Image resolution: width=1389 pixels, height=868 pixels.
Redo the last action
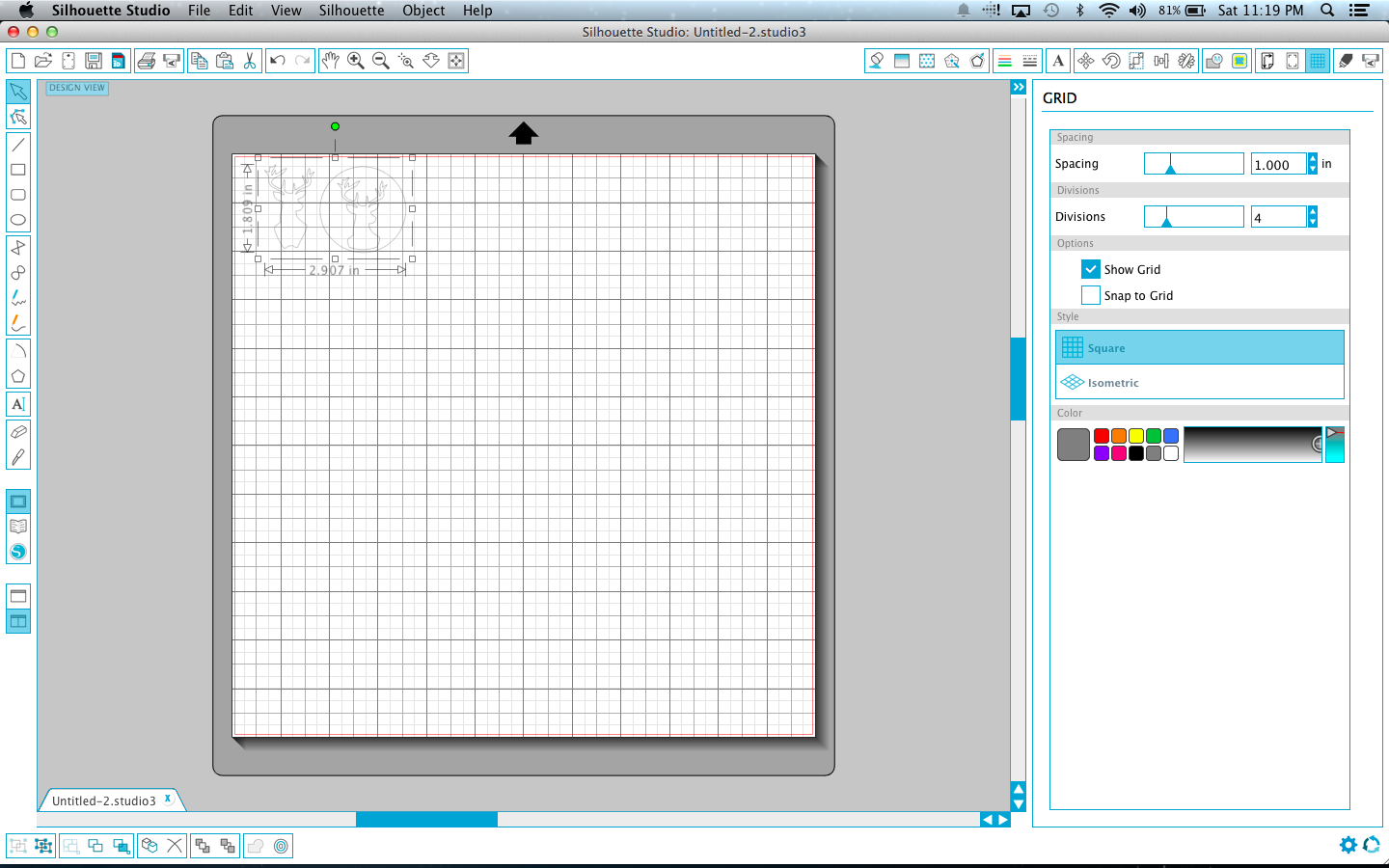click(303, 61)
